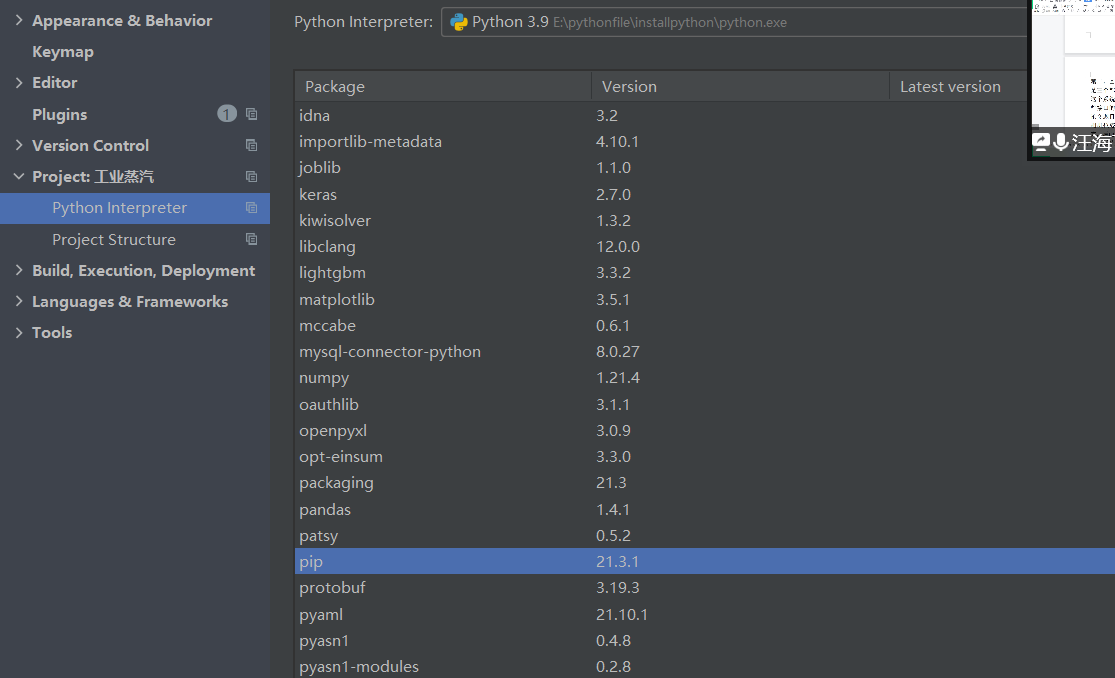
Task: Click the icon beside Project Structure entry
Action: click(x=251, y=239)
